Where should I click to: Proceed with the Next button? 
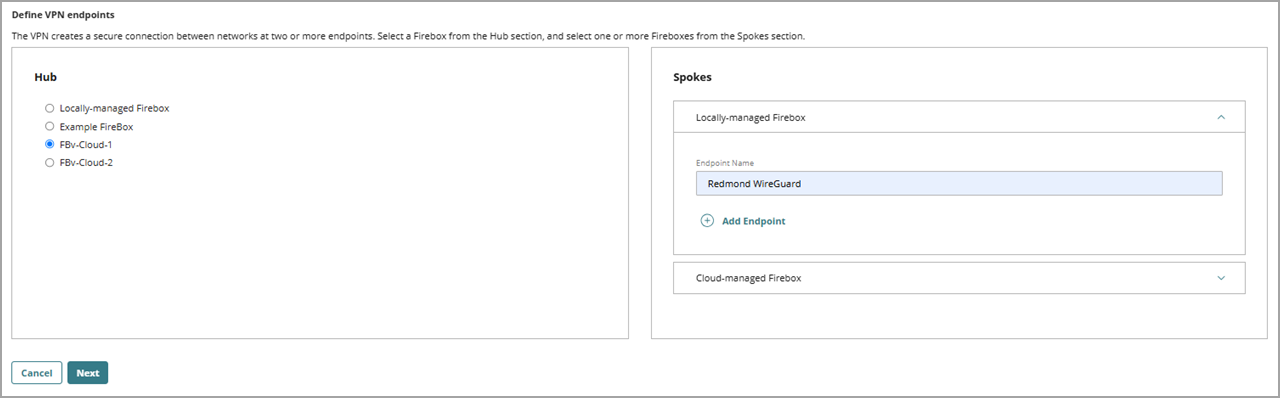click(88, 373)
